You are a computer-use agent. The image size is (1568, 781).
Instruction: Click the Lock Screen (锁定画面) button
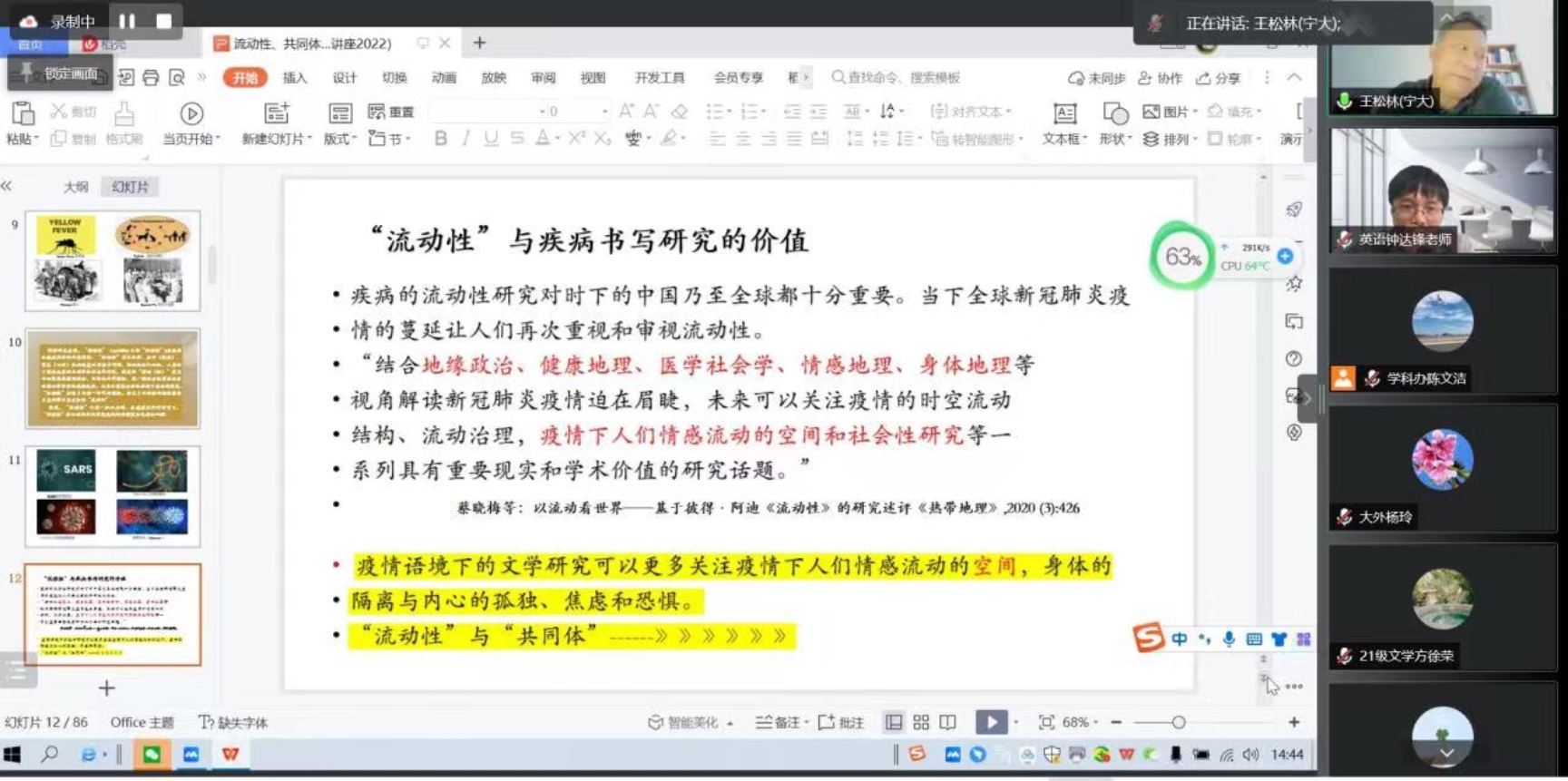[60, 73]
